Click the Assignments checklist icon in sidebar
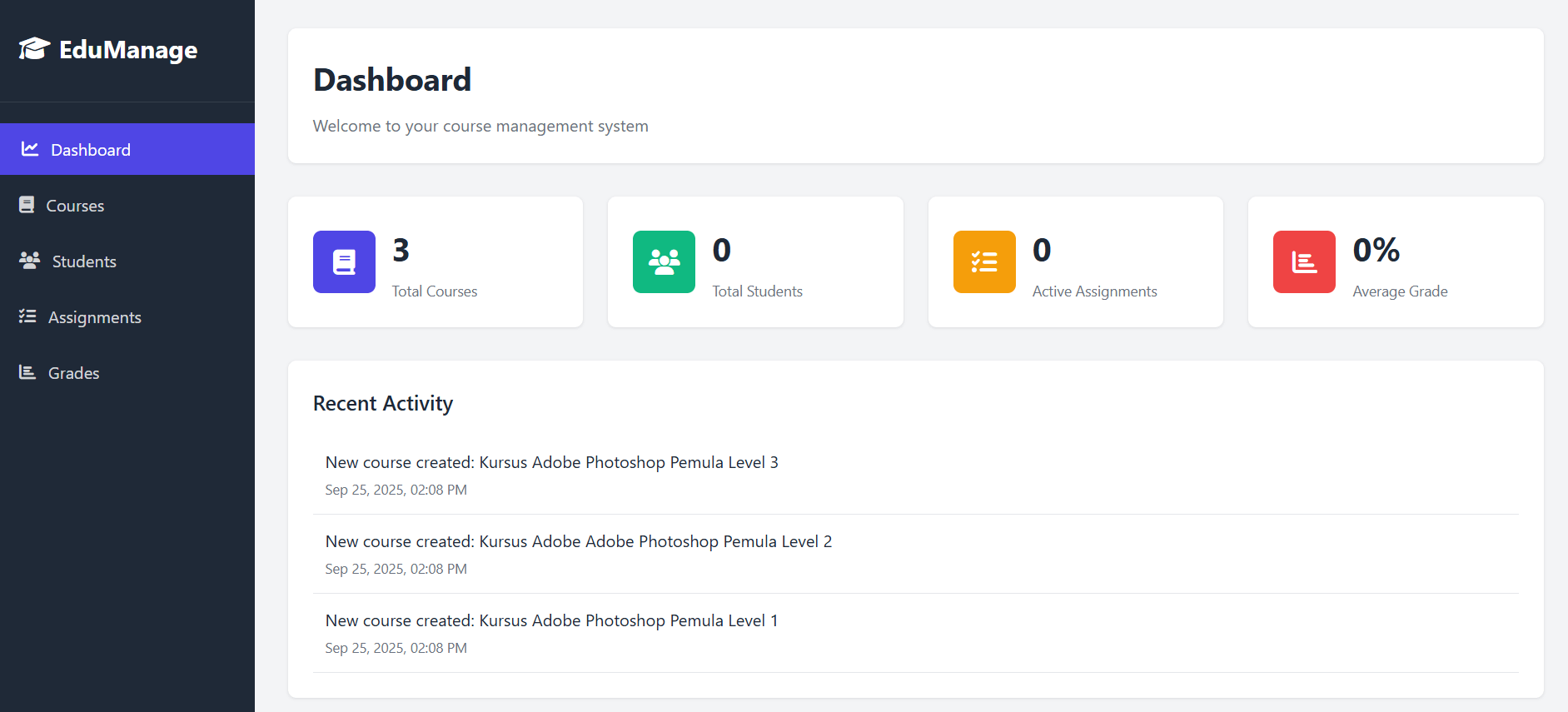This screenshot has width=1568, height=712. [x=27, y=316]
